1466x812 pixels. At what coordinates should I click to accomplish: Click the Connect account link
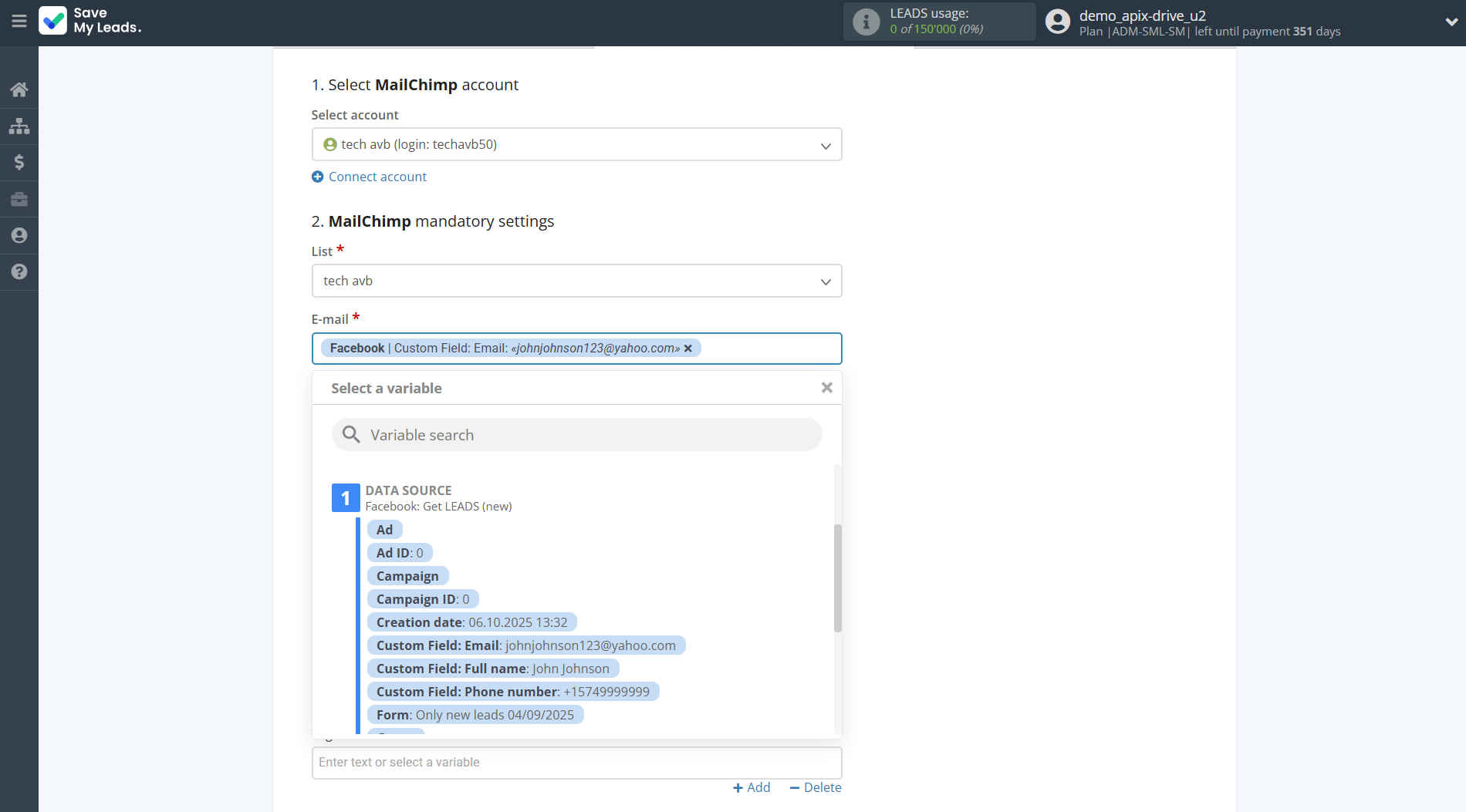pyautogui.click(x=377, y=177)
